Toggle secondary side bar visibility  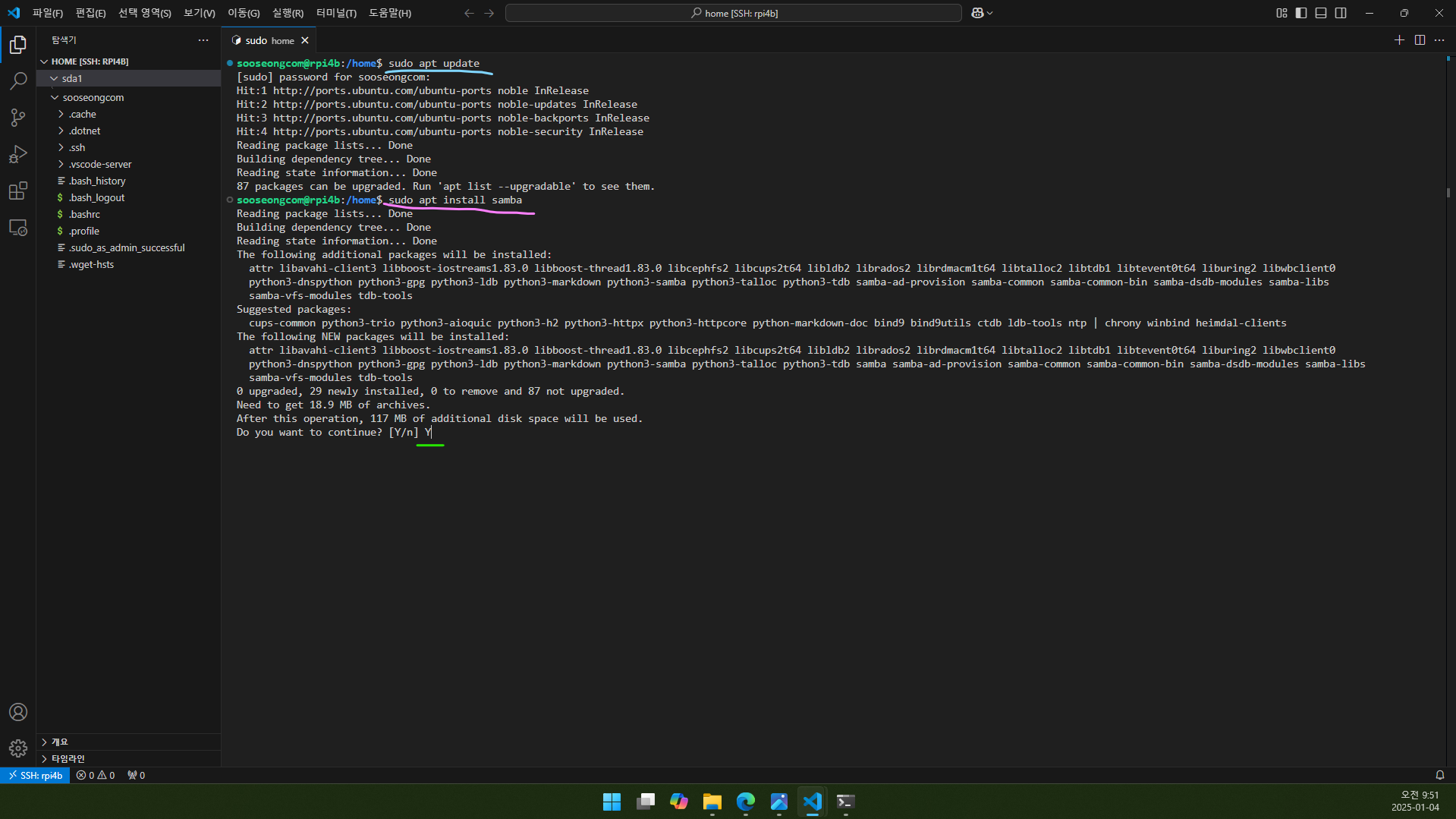click(1341, 13)
